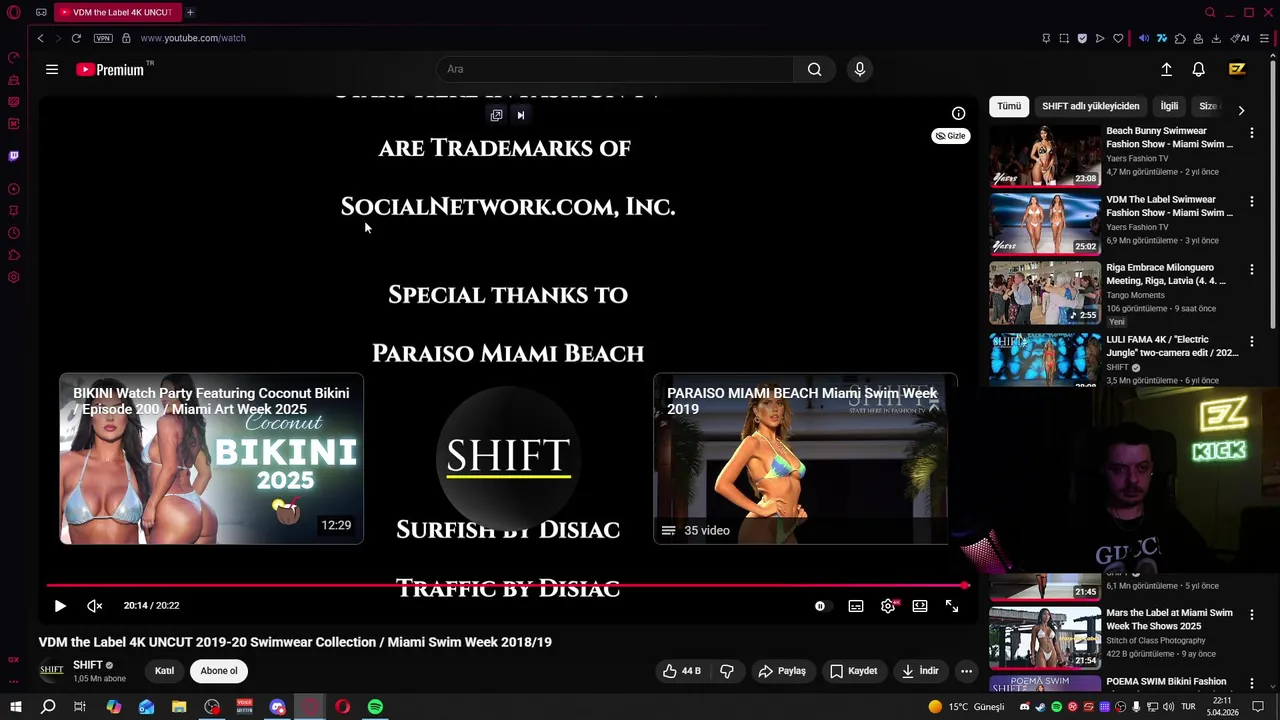Screen dimensions: 1280x720
Task: Play the video with the play button
Action: pyautogui.click(x=60, y=606)
